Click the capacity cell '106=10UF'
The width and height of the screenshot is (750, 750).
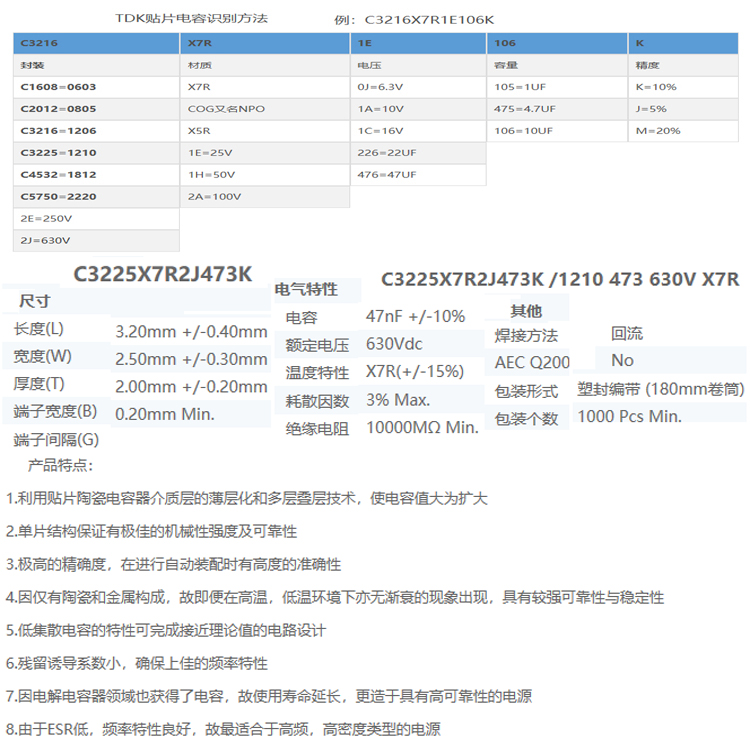[x=557, y=131]
